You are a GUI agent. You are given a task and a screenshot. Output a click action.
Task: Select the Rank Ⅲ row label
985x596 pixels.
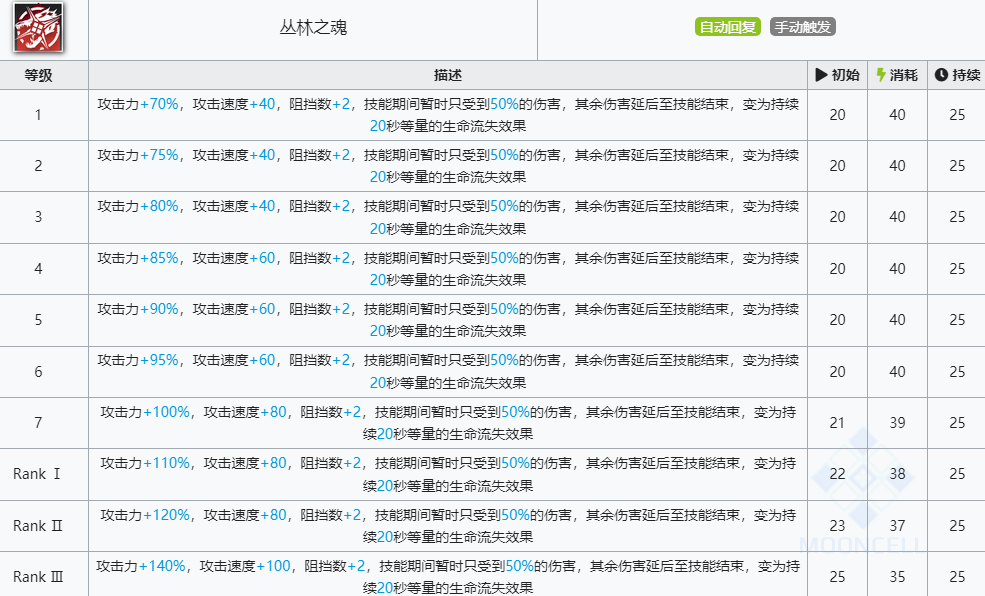39,577
